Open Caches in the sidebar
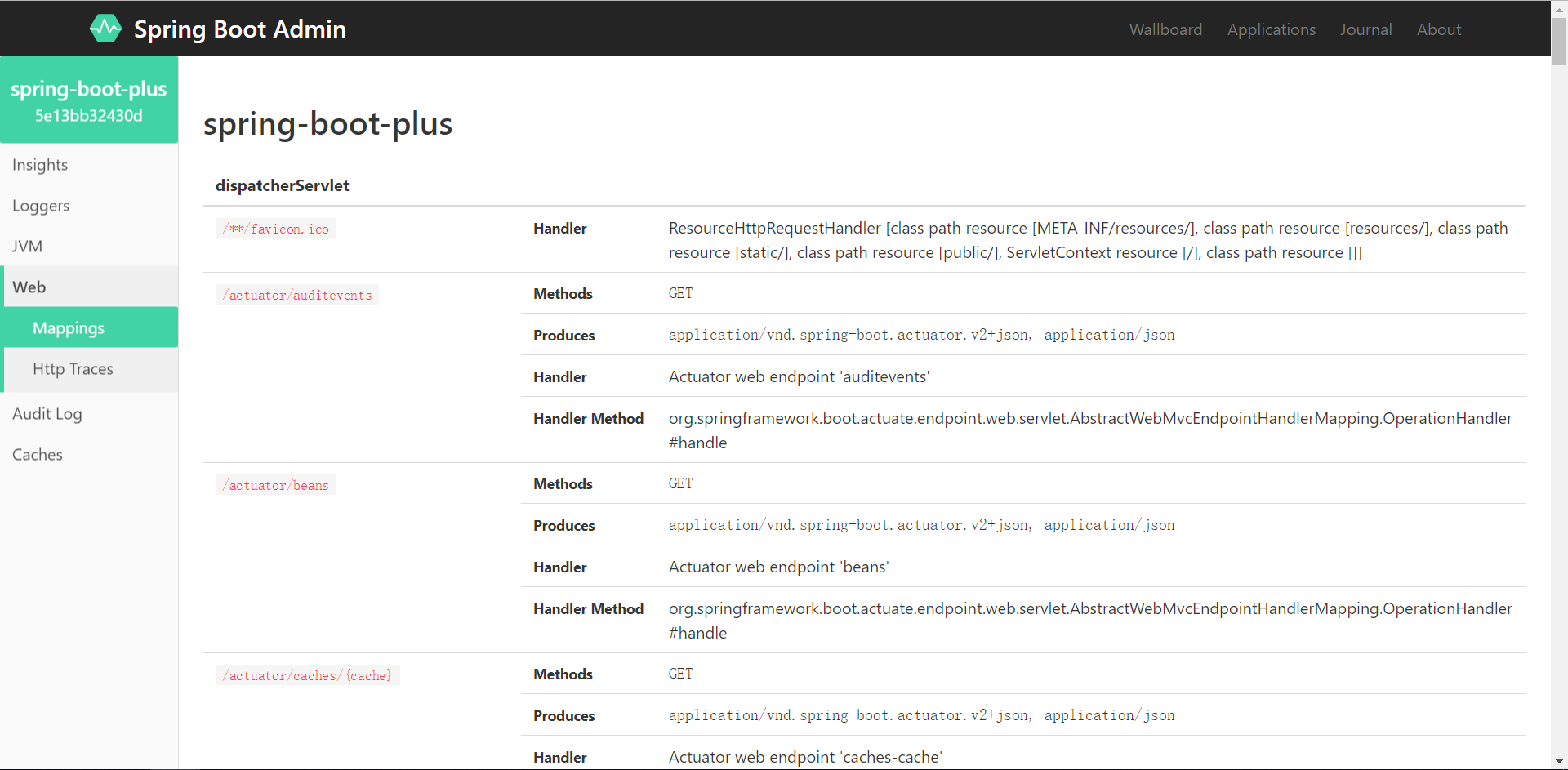Viewport: 1568px width, 770px height. coord(89,455)
